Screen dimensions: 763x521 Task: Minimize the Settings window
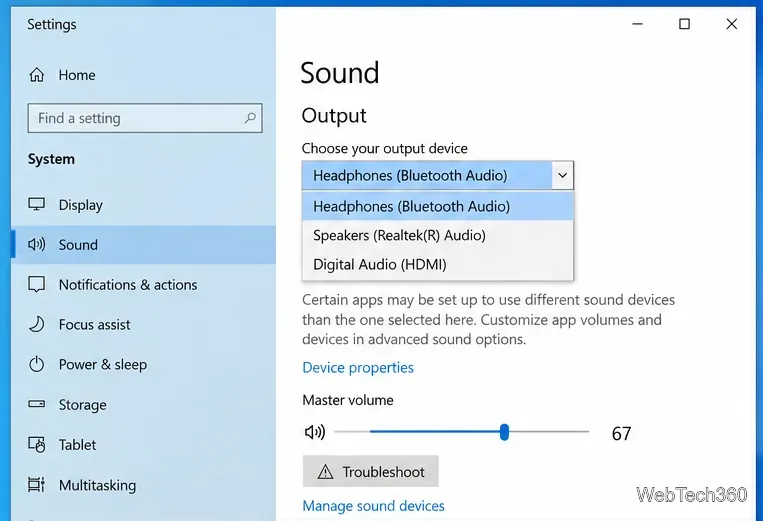pos(637,24)
